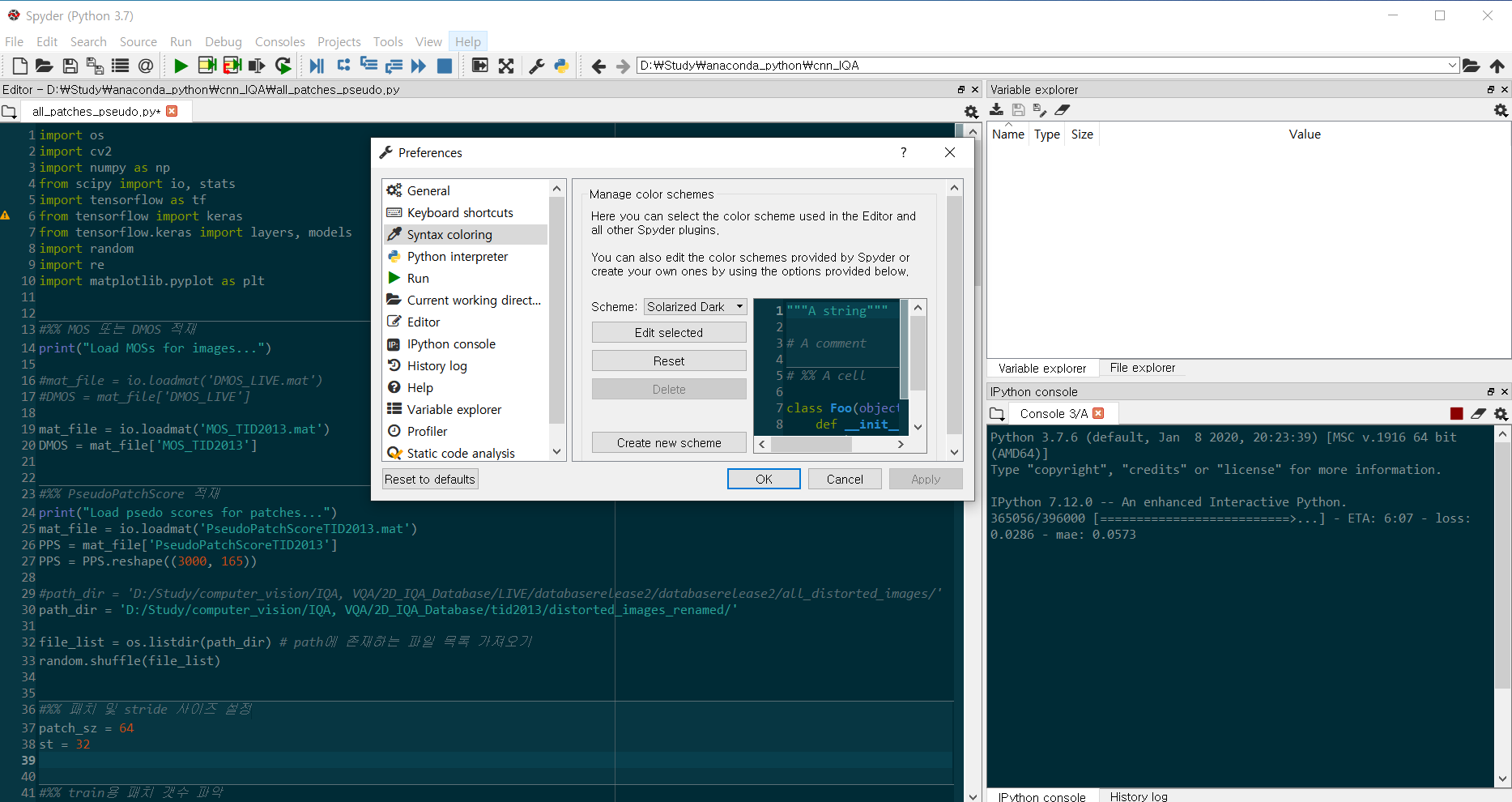The width and height of the screenshot is (1512, 802).
Task: Open the editor browse tabs button
Action: click(9, 112)
